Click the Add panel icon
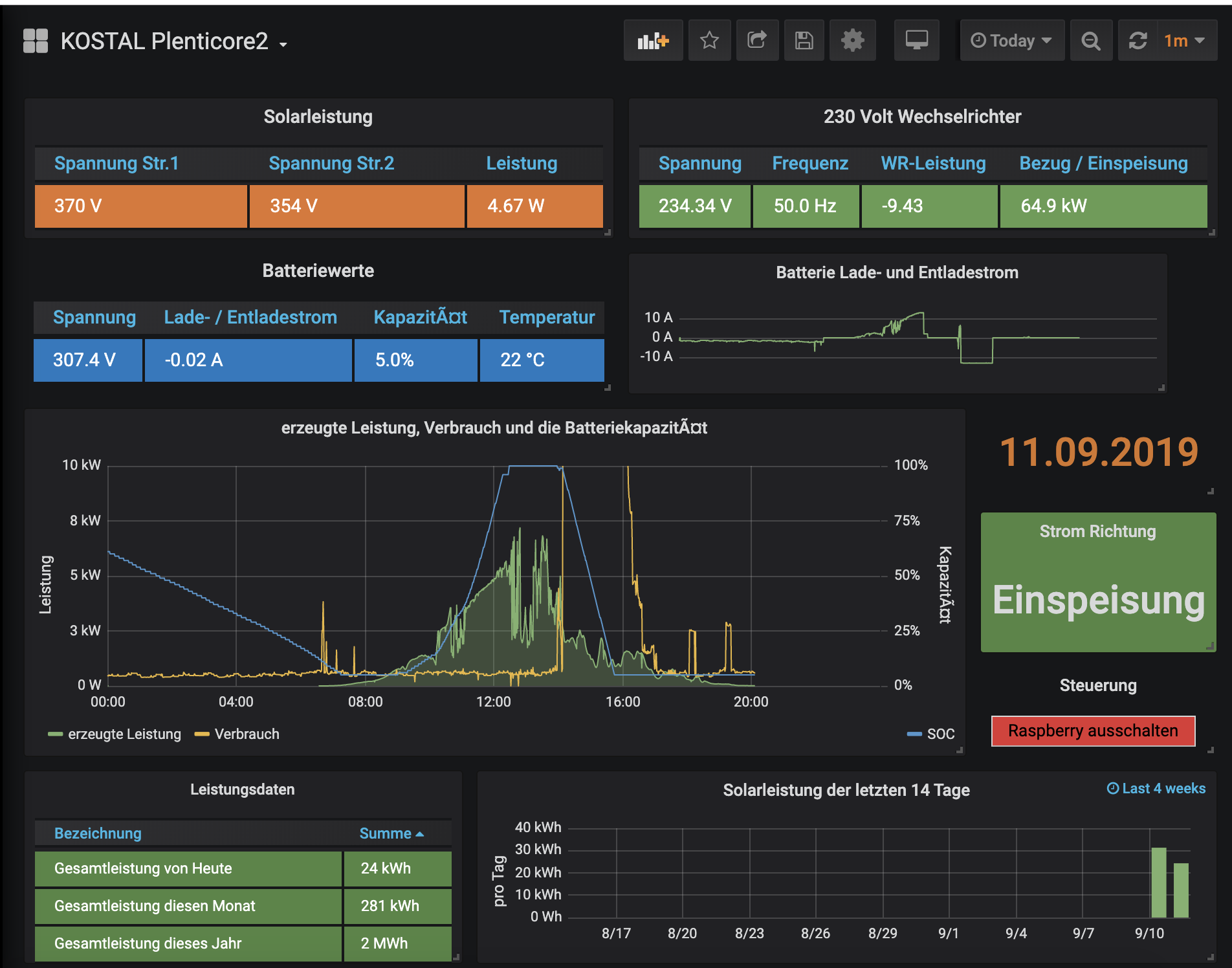This screenshot has height=968, width=1232. click(x=653, y=41)
